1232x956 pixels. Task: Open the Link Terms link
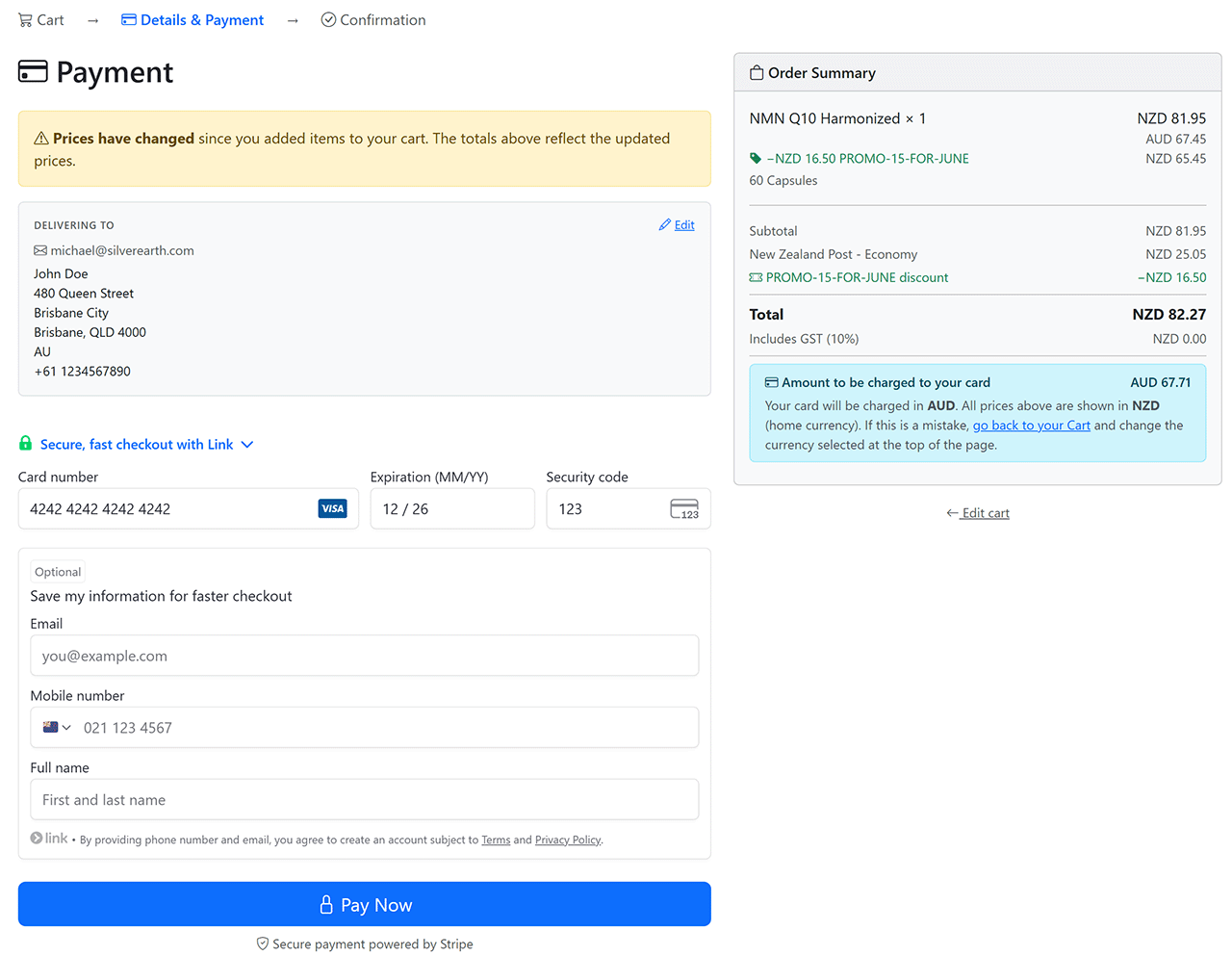496,840
